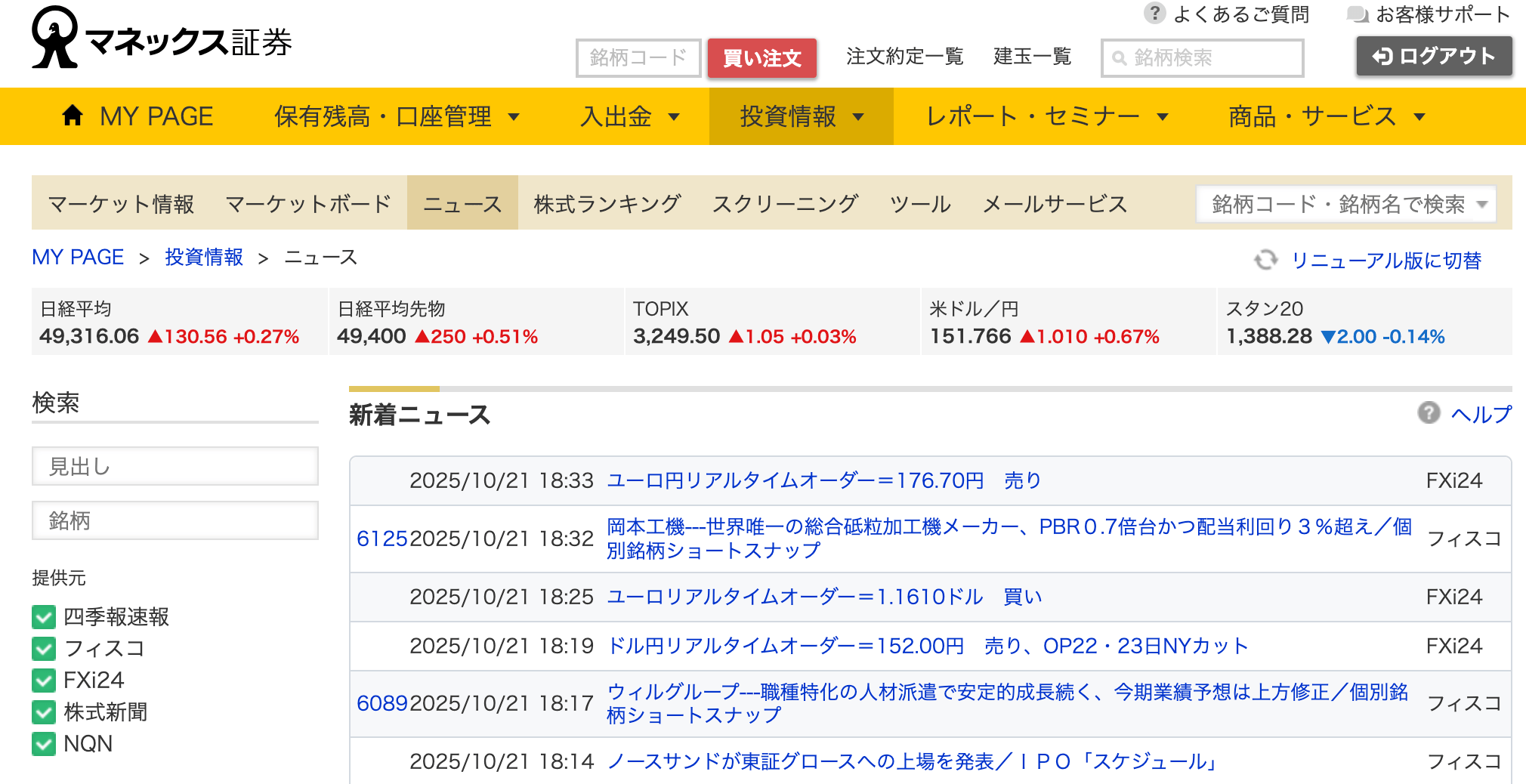Click the MY PAGE home icon
Screen dimensions: 1526x784
(73, 116)
